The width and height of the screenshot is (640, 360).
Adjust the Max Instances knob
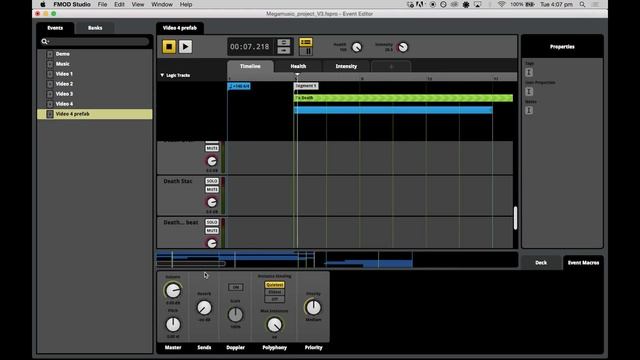[275, 325]
